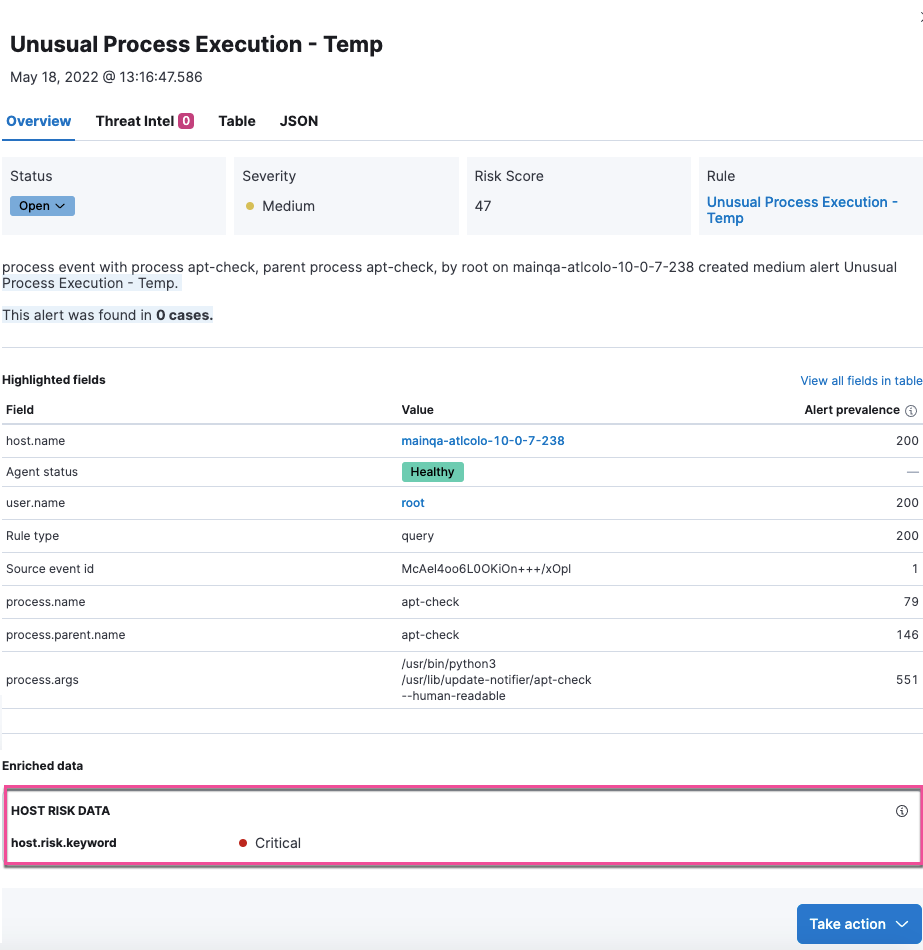Click the Source event id value
Viewport: 923px width, 950px height.
tap(486, 569)
